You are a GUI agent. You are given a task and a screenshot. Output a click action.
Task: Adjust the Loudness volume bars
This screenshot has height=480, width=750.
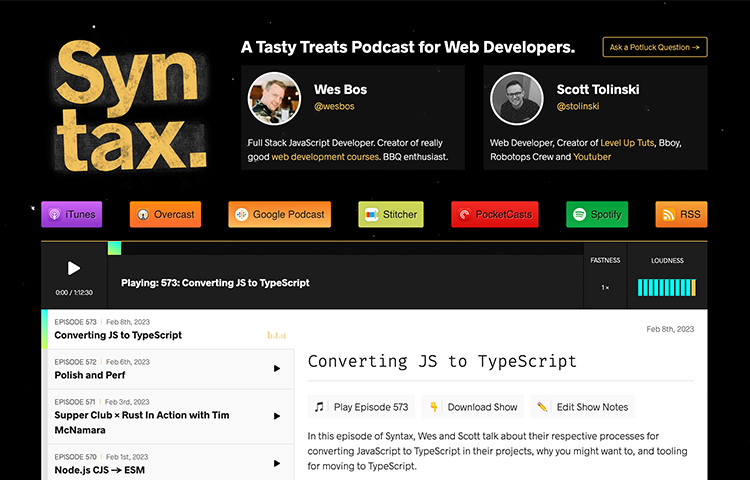pyautogui.click(x=667, y=287)
